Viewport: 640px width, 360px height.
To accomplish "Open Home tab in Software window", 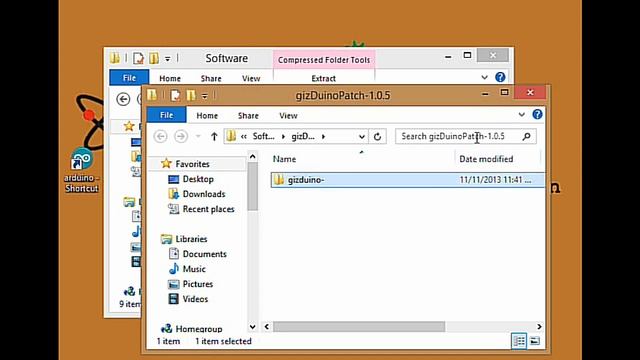I will pyautogui.click(x=170, y=78).
